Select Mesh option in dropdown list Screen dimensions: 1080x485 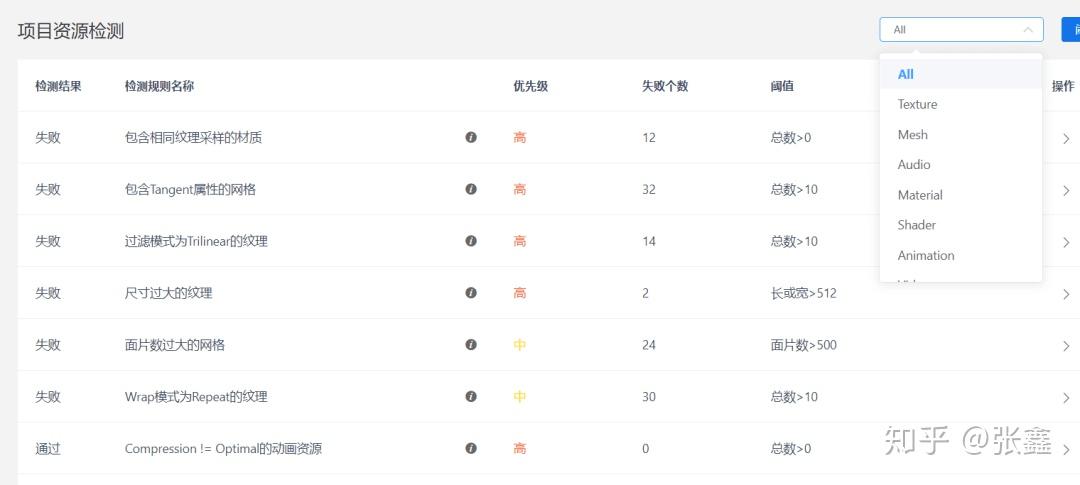[961, 134]
